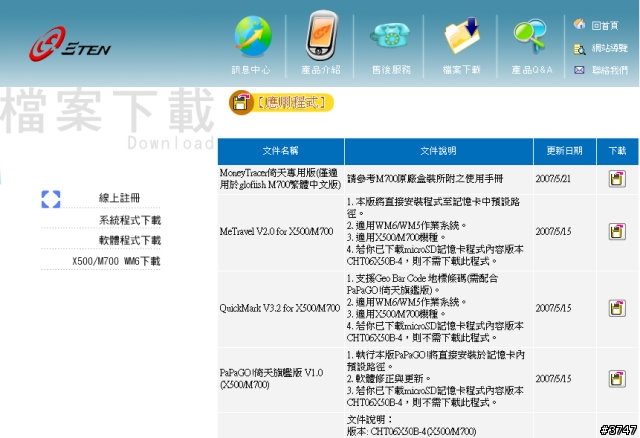Open 回首頁 home link

tap(605, 25)
